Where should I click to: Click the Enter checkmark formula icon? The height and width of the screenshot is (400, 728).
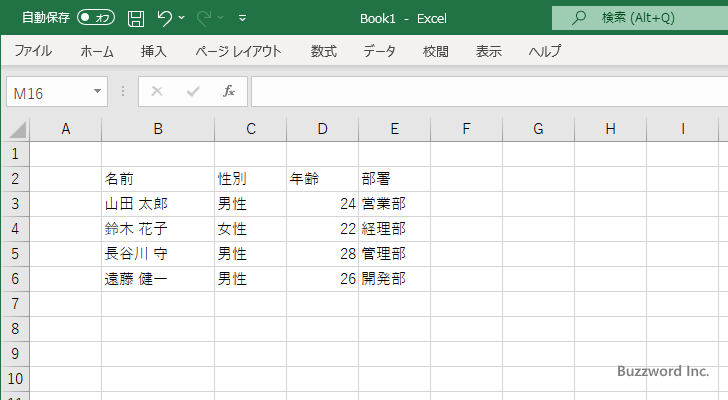(193, 91)
